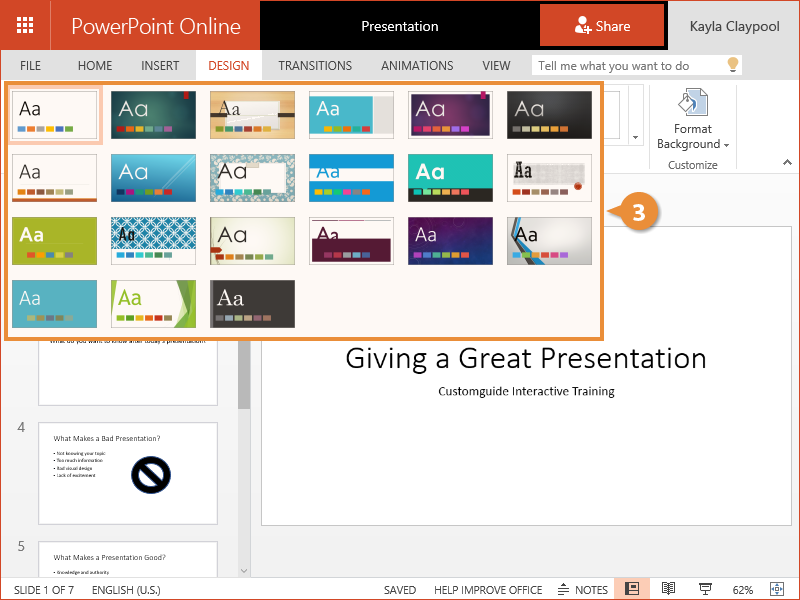
Task: Click the lightbulb icon in Tell Me box
Action: [x=733, y=65]
